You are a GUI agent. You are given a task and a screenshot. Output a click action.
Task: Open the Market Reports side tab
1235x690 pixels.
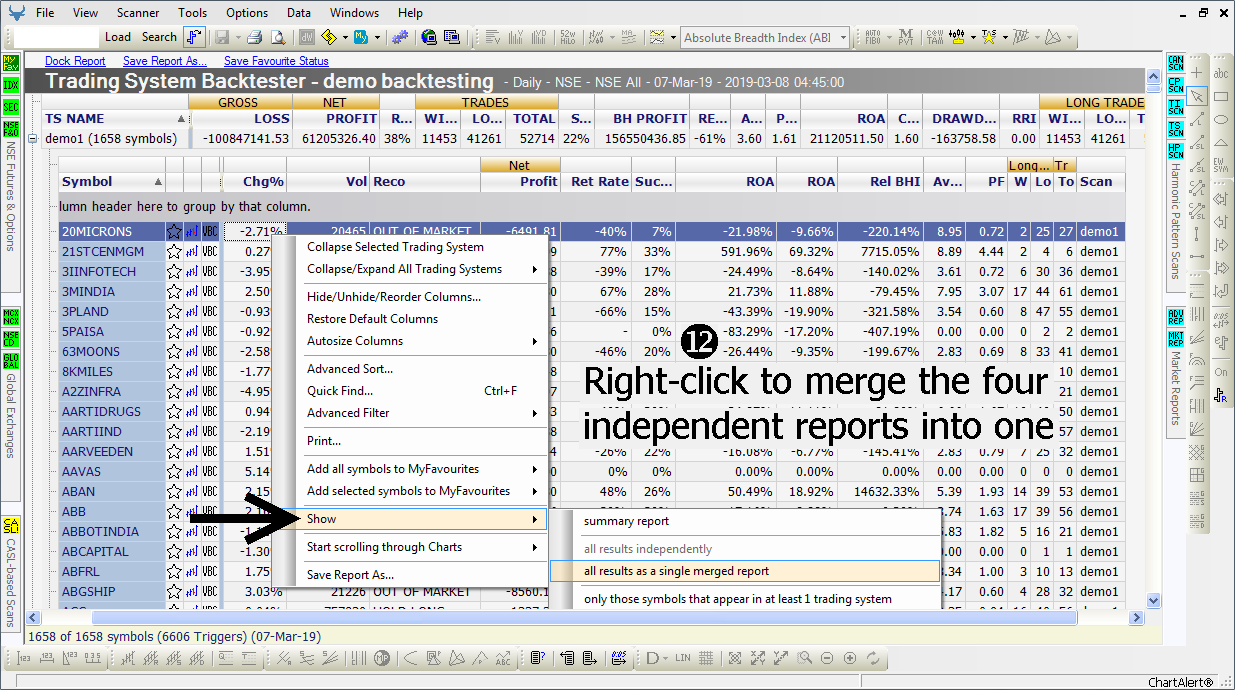(1176, 389)
